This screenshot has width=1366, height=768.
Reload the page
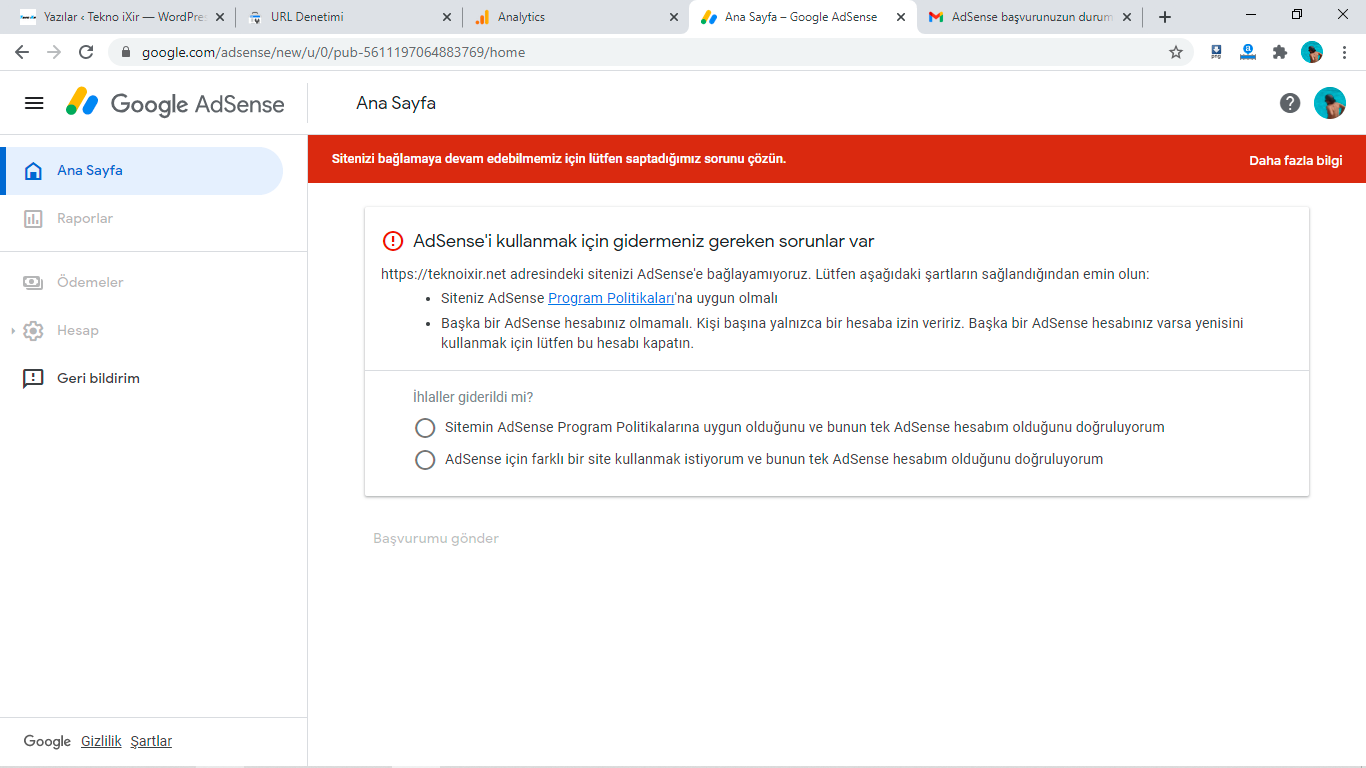coord(86,52)
